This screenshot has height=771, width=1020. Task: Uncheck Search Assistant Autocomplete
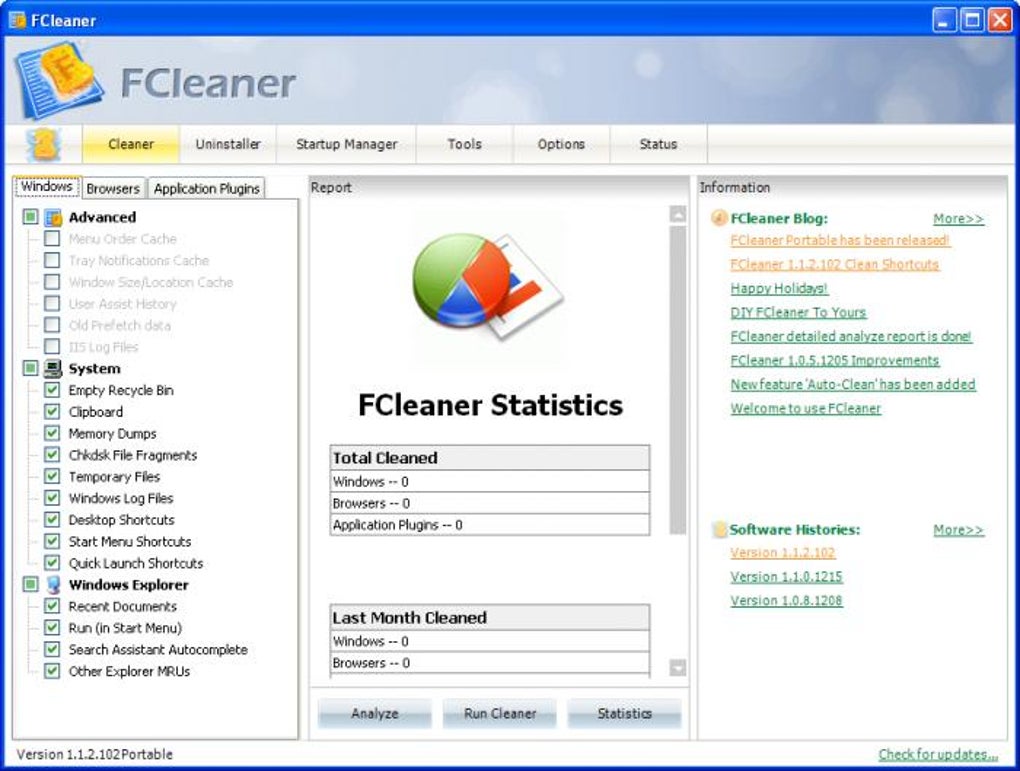click(52, 649)
